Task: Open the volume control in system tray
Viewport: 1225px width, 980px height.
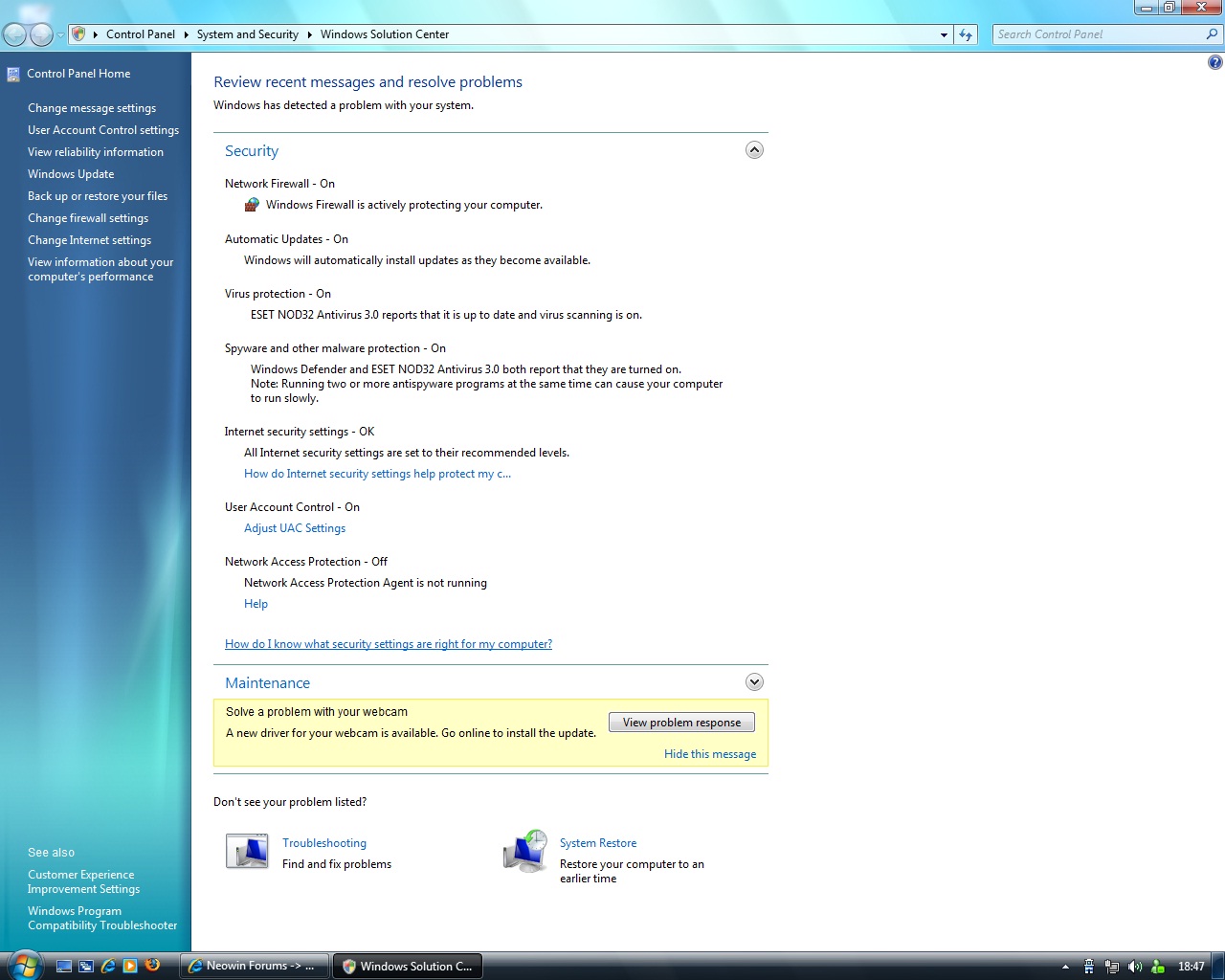Action: (1134, 966)
